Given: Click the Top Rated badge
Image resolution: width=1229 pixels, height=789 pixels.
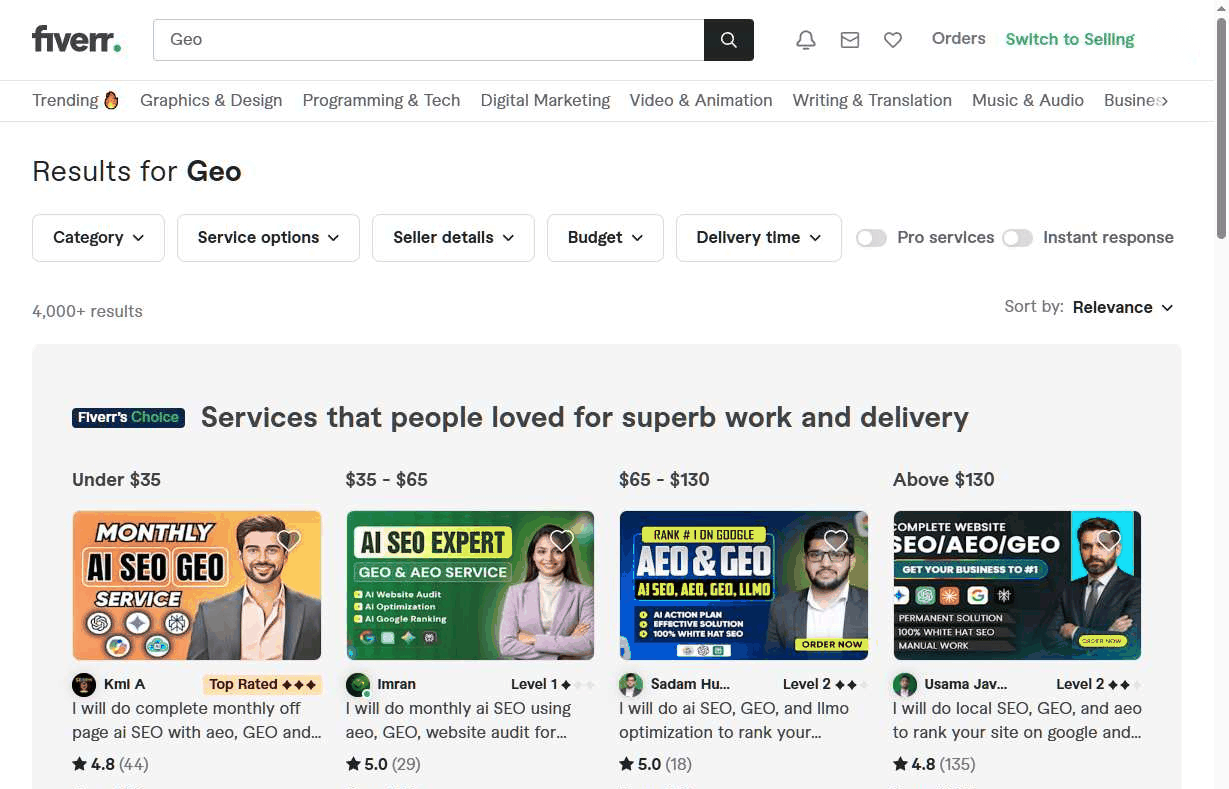Looking at the screenshot, I should pyautogui.click(x=263, y=684).
